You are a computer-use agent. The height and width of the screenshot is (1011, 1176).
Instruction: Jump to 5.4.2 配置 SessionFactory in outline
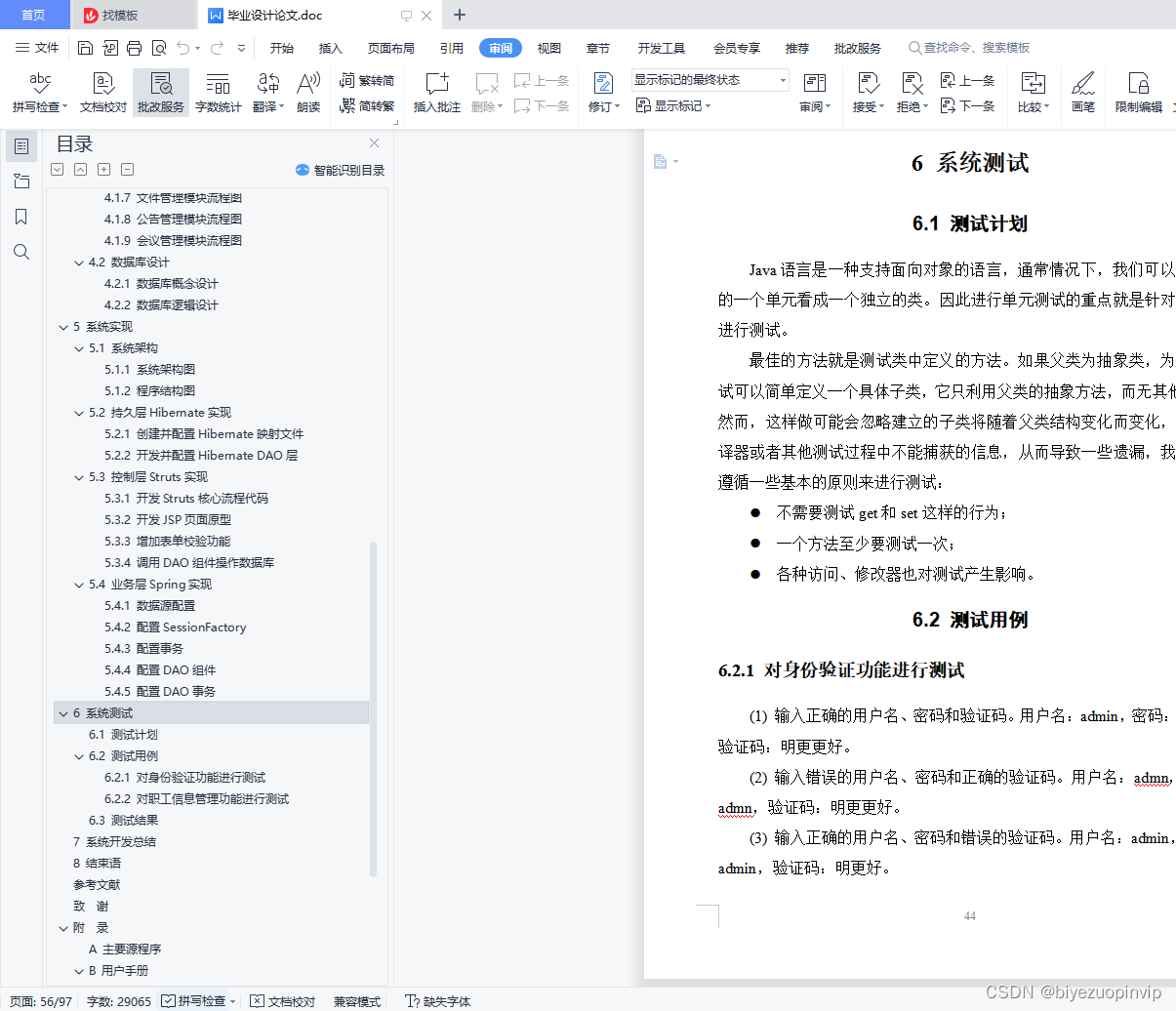[x=176, y=627]
